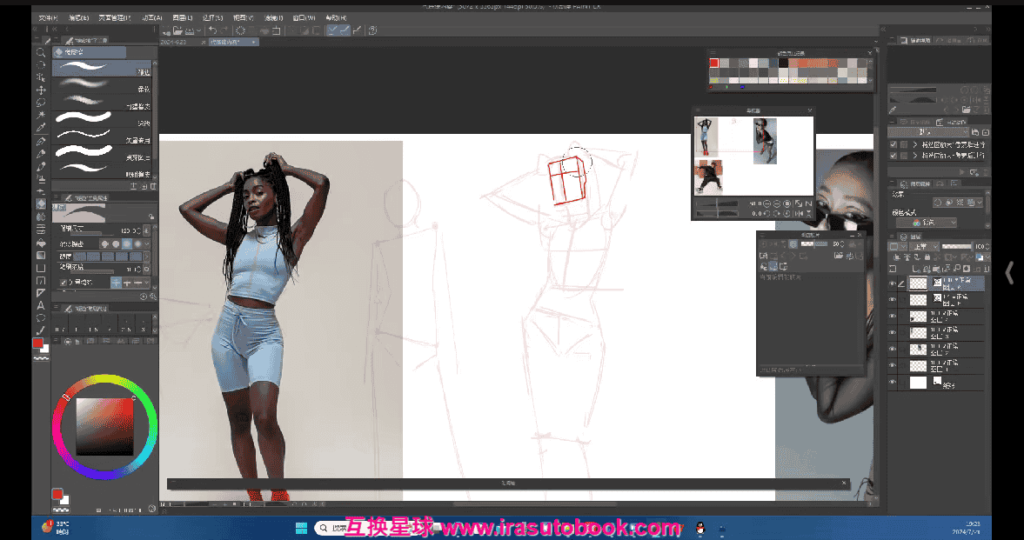Click the Windows Start button
This screenshot has width=1024, height=540.
point(301,528)
